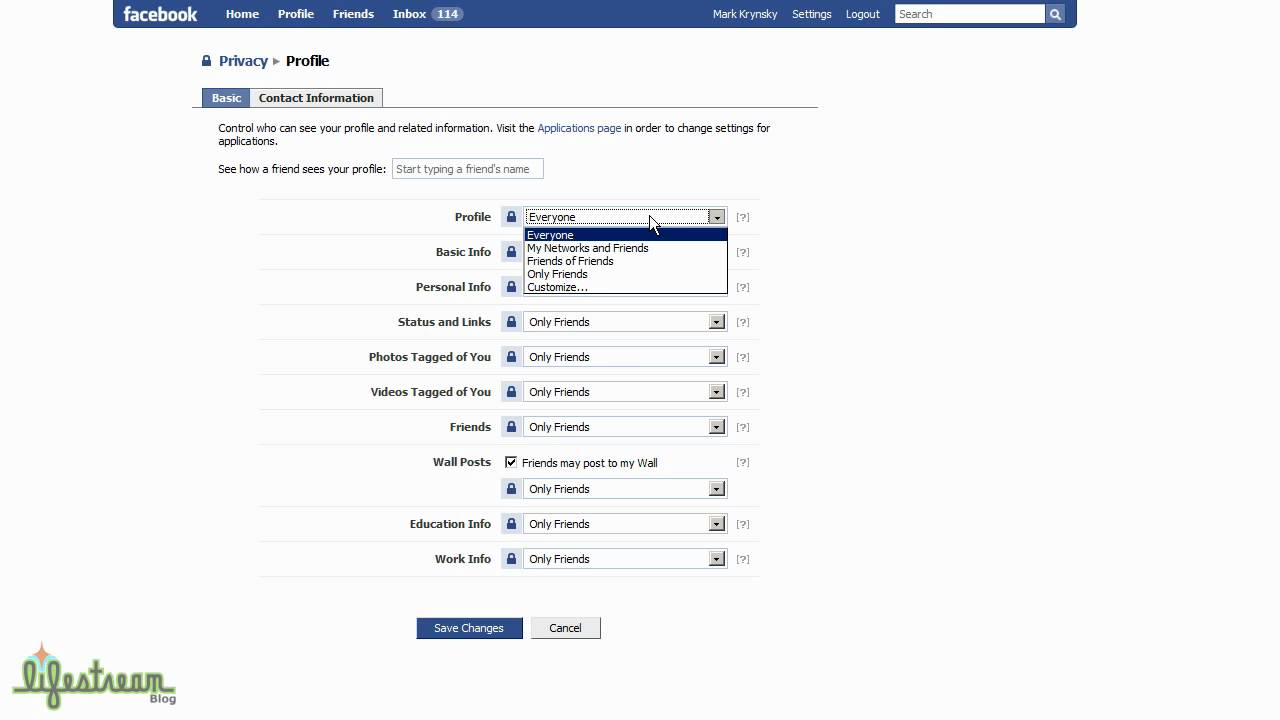
Task: Open help [?] for Videos Tagged of You
Action: pos(743,392)
